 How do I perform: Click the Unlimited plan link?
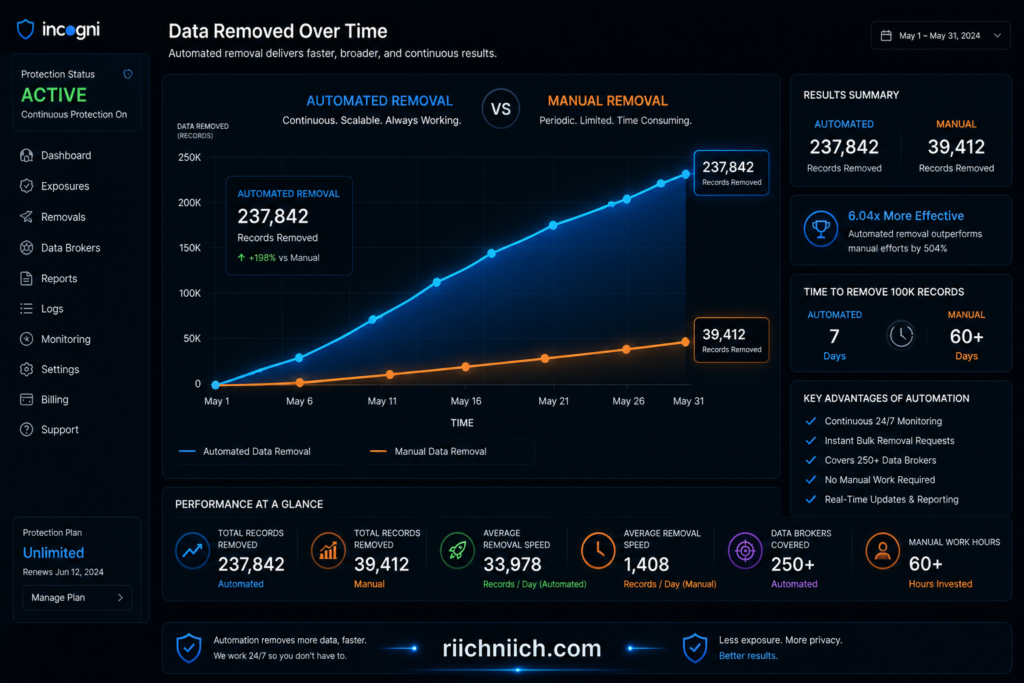point(54,553)
